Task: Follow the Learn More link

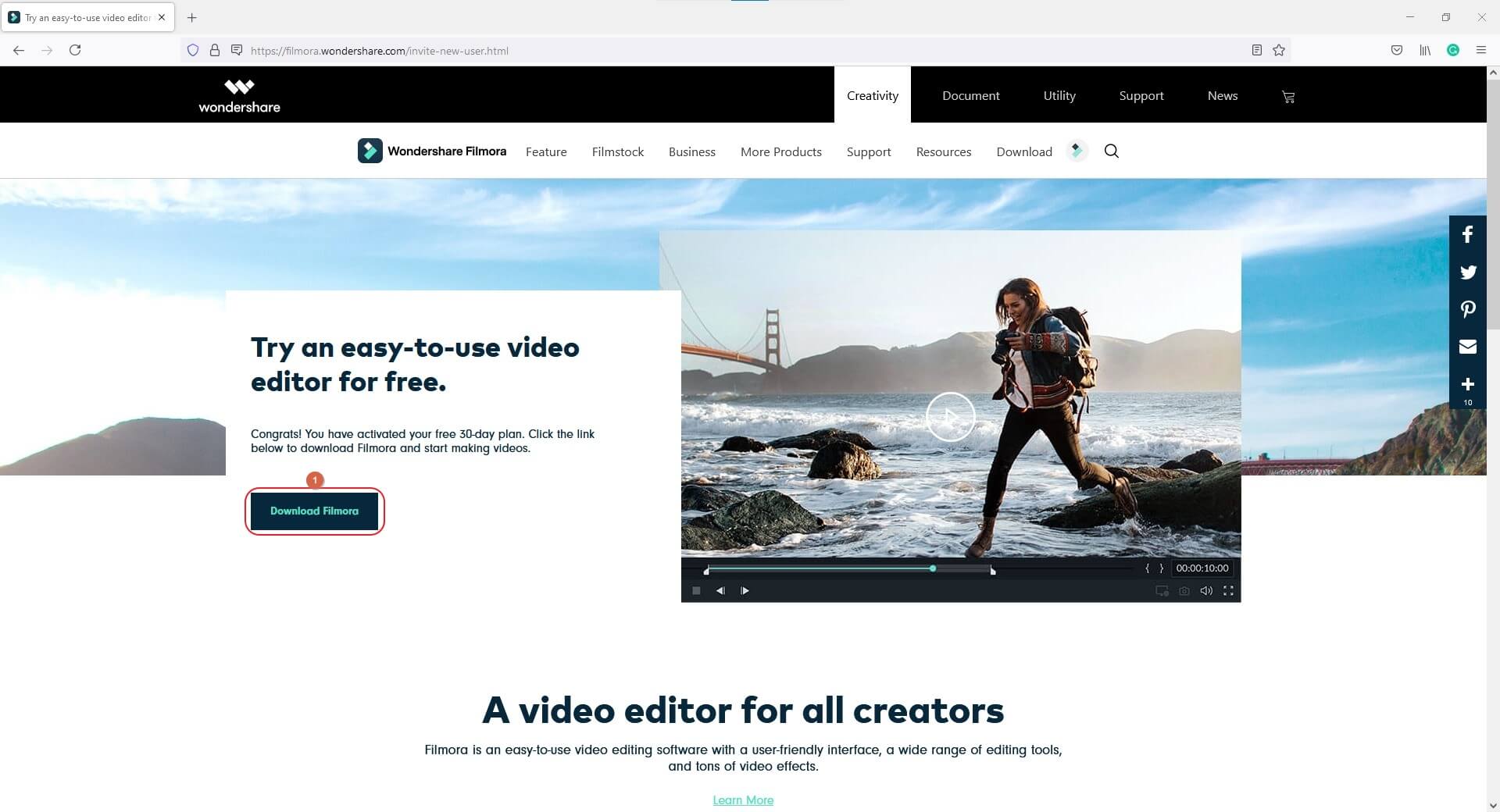Action: click(743, 800)
